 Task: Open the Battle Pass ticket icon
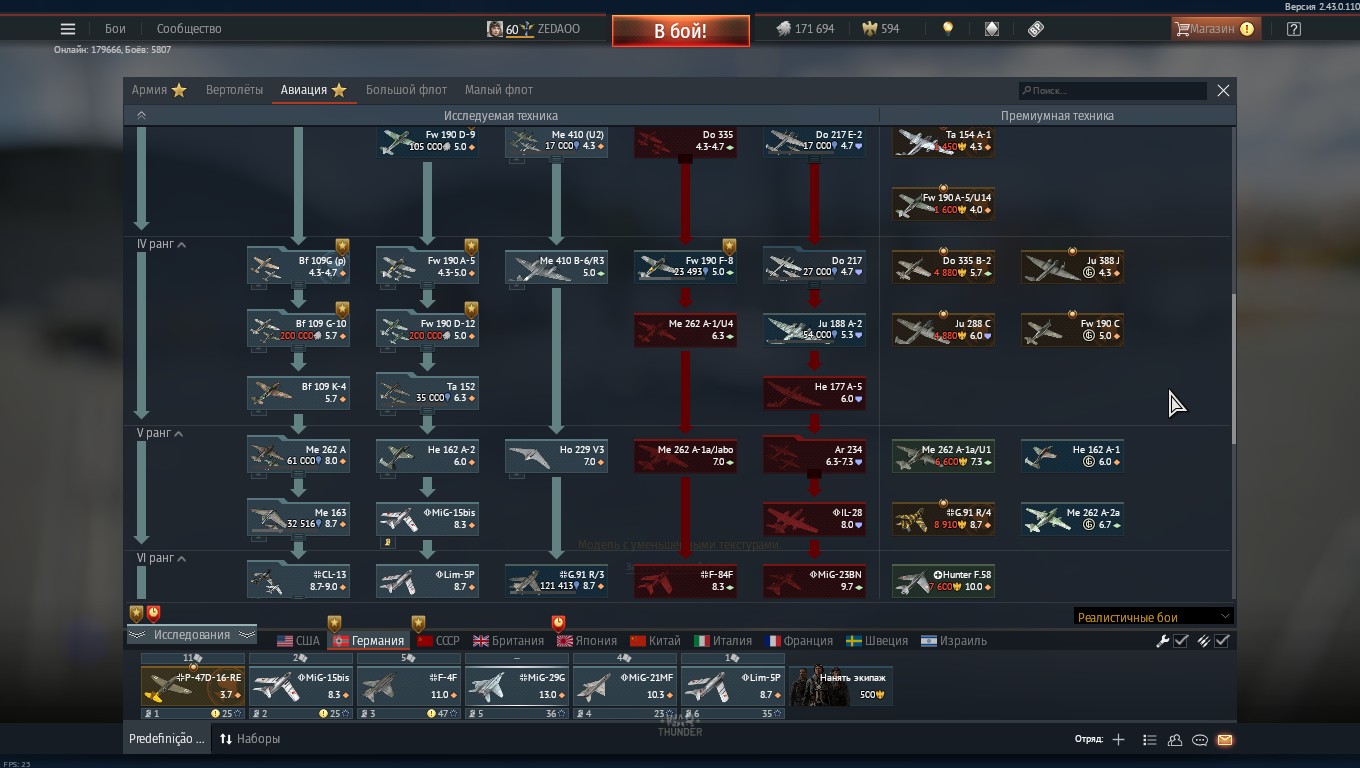tap(1036, 29)
